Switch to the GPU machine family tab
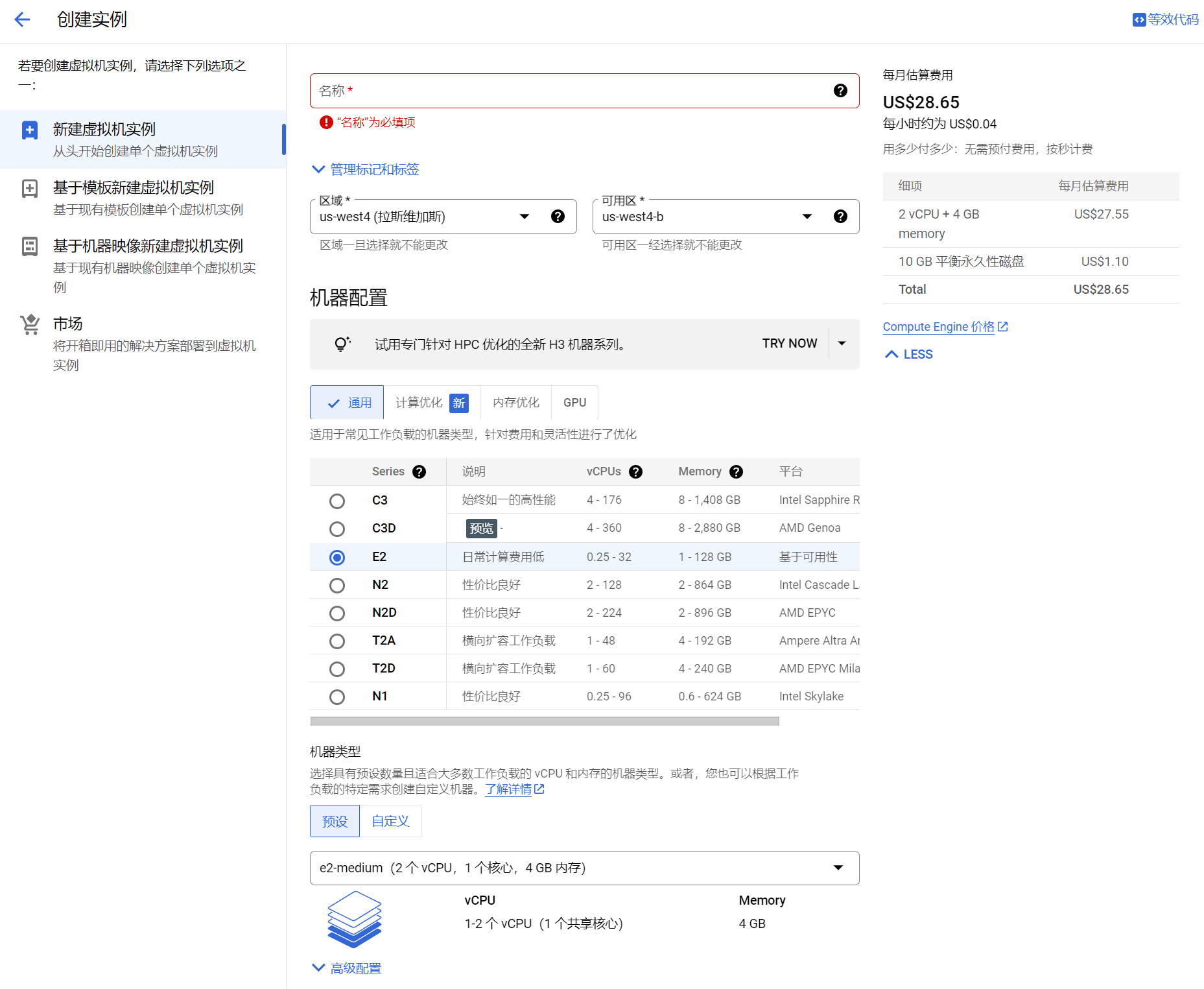The image size is (1204, 989). [x=574, y=402]
